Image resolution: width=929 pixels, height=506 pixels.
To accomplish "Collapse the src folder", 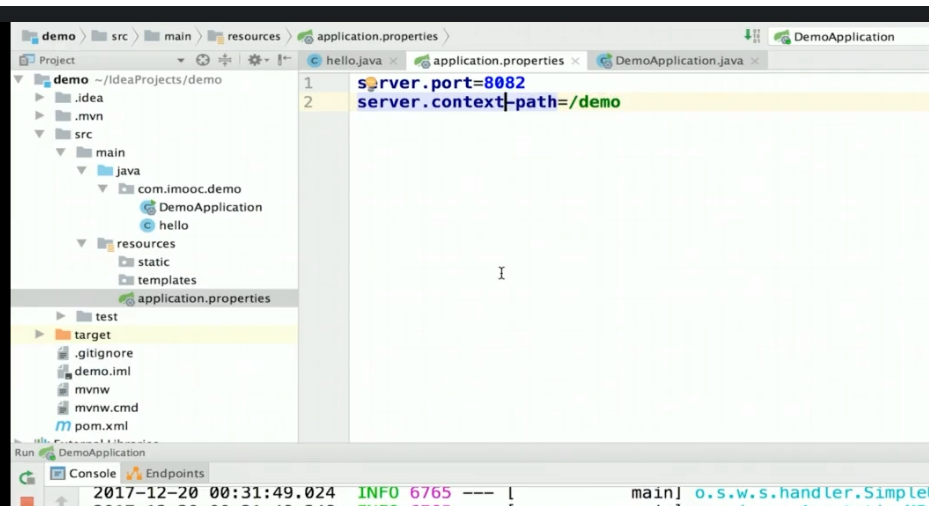I will (x=39, y=134).
